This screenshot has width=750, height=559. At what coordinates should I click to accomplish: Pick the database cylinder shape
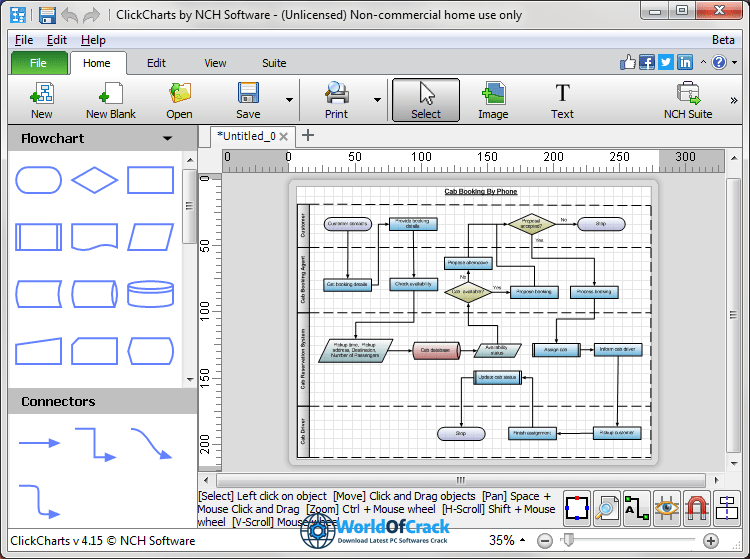coord(150,294)
